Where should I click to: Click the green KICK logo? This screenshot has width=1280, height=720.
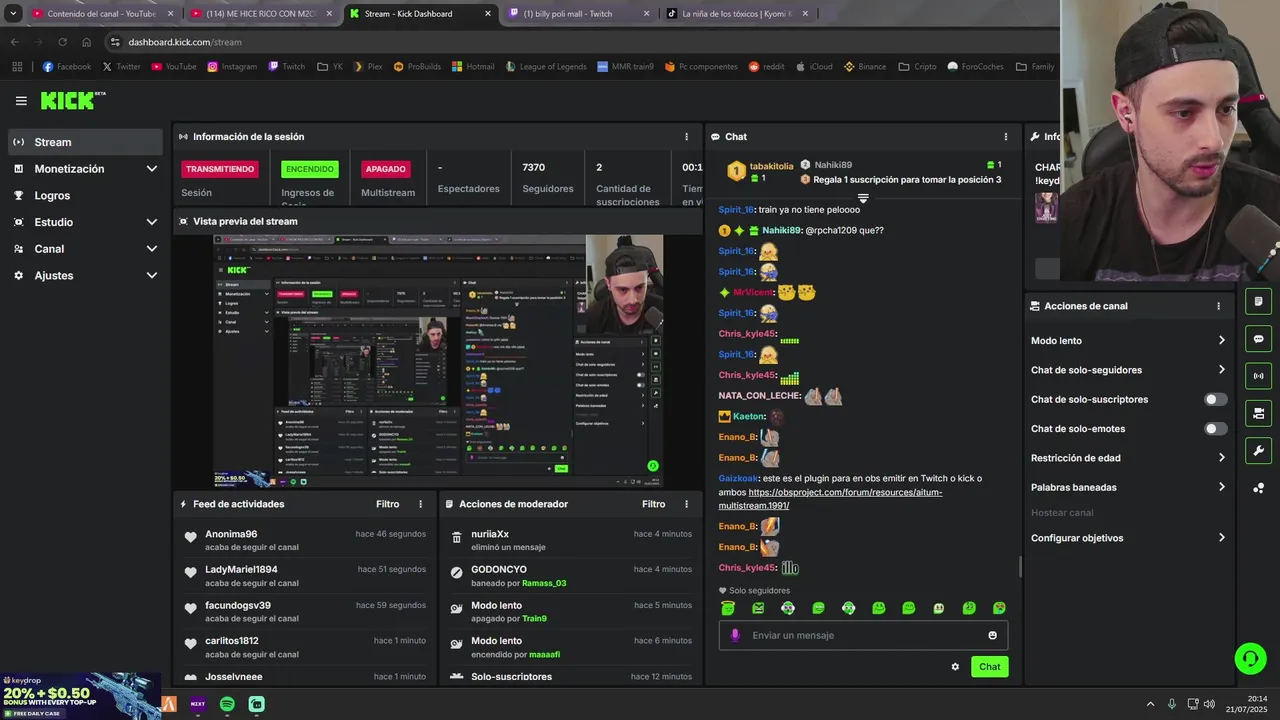tap(72, 100)
